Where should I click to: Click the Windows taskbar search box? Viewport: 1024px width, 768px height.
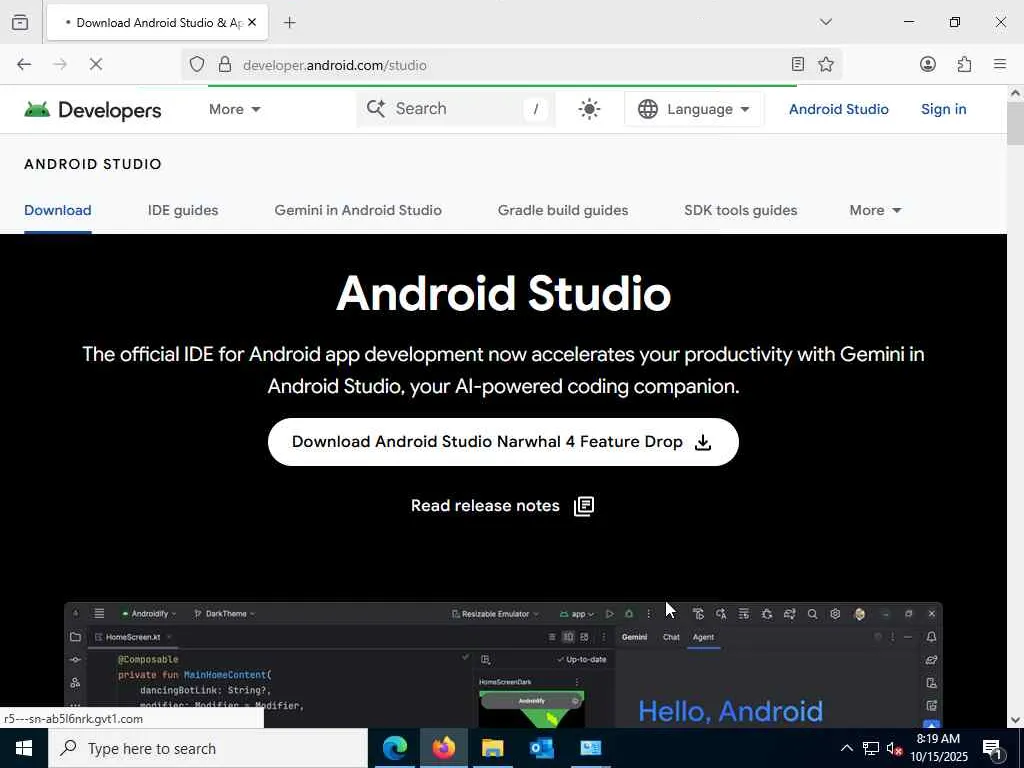click(208, 748)
